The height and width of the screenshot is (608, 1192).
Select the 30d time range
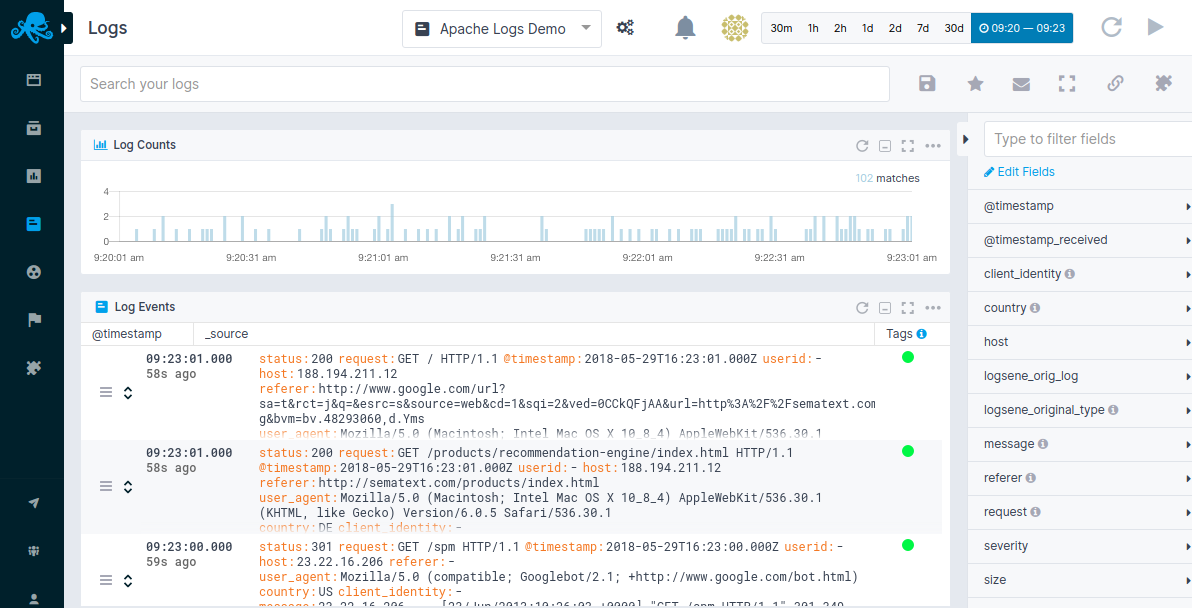tap(953, 28)
